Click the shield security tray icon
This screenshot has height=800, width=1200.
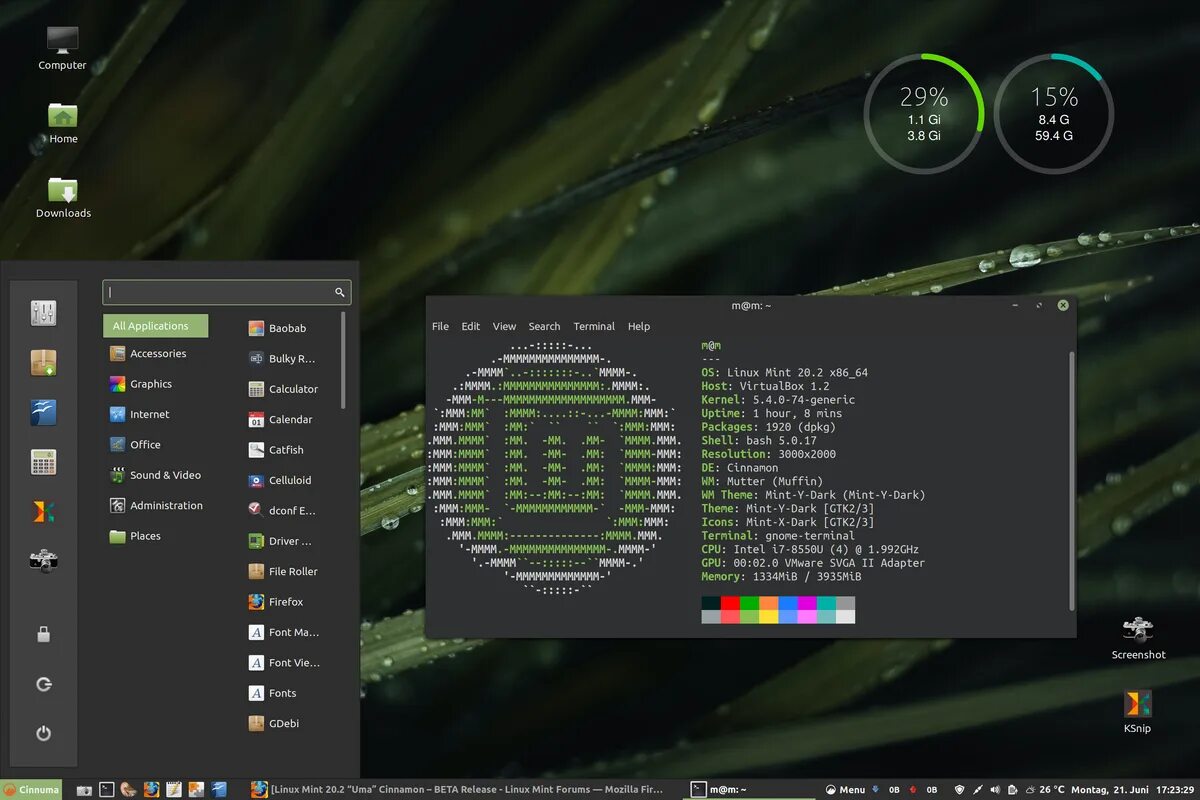[x=960, y=789]
